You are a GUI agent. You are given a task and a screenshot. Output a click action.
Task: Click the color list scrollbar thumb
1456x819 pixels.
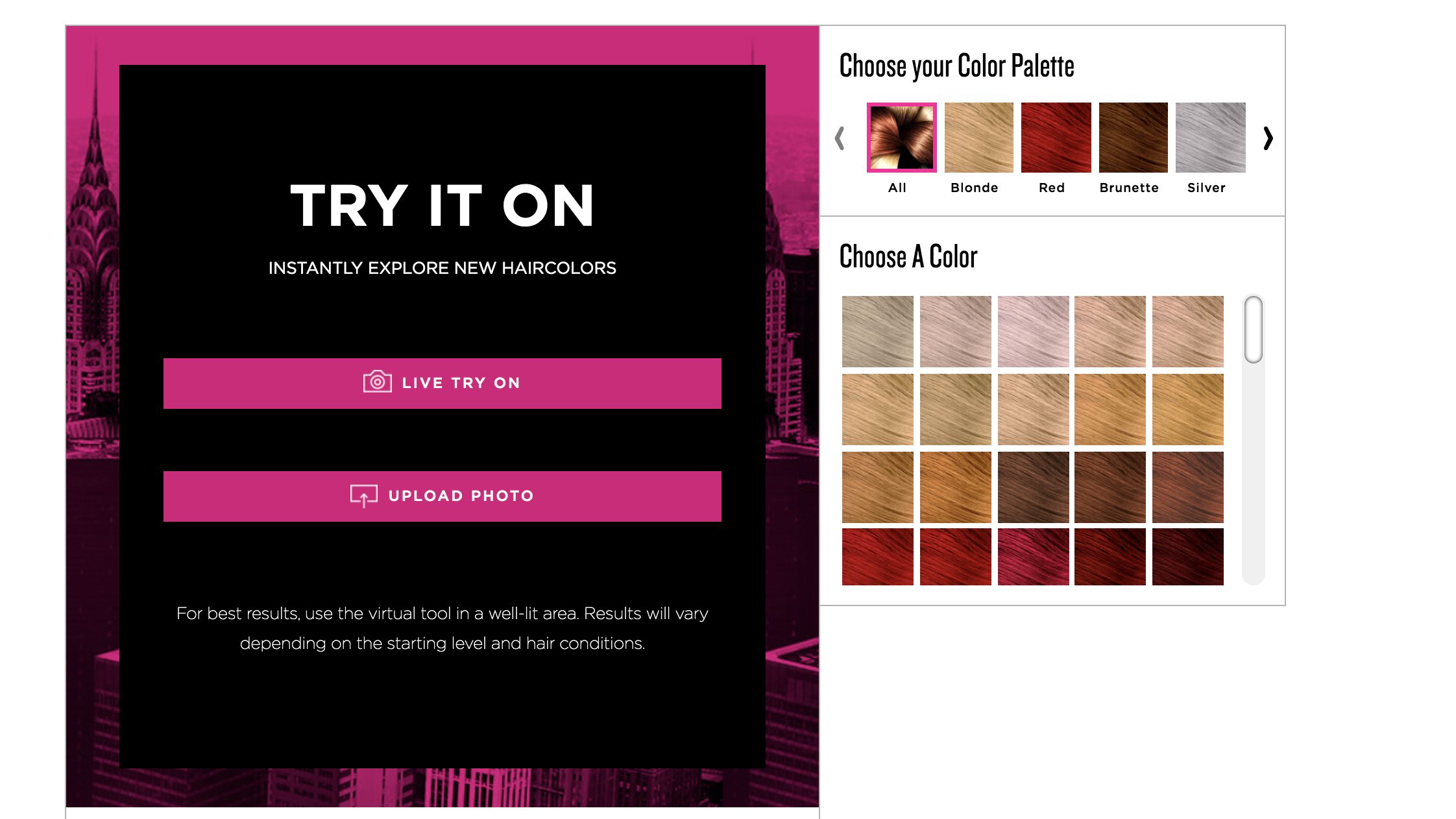coord(1254,330)
